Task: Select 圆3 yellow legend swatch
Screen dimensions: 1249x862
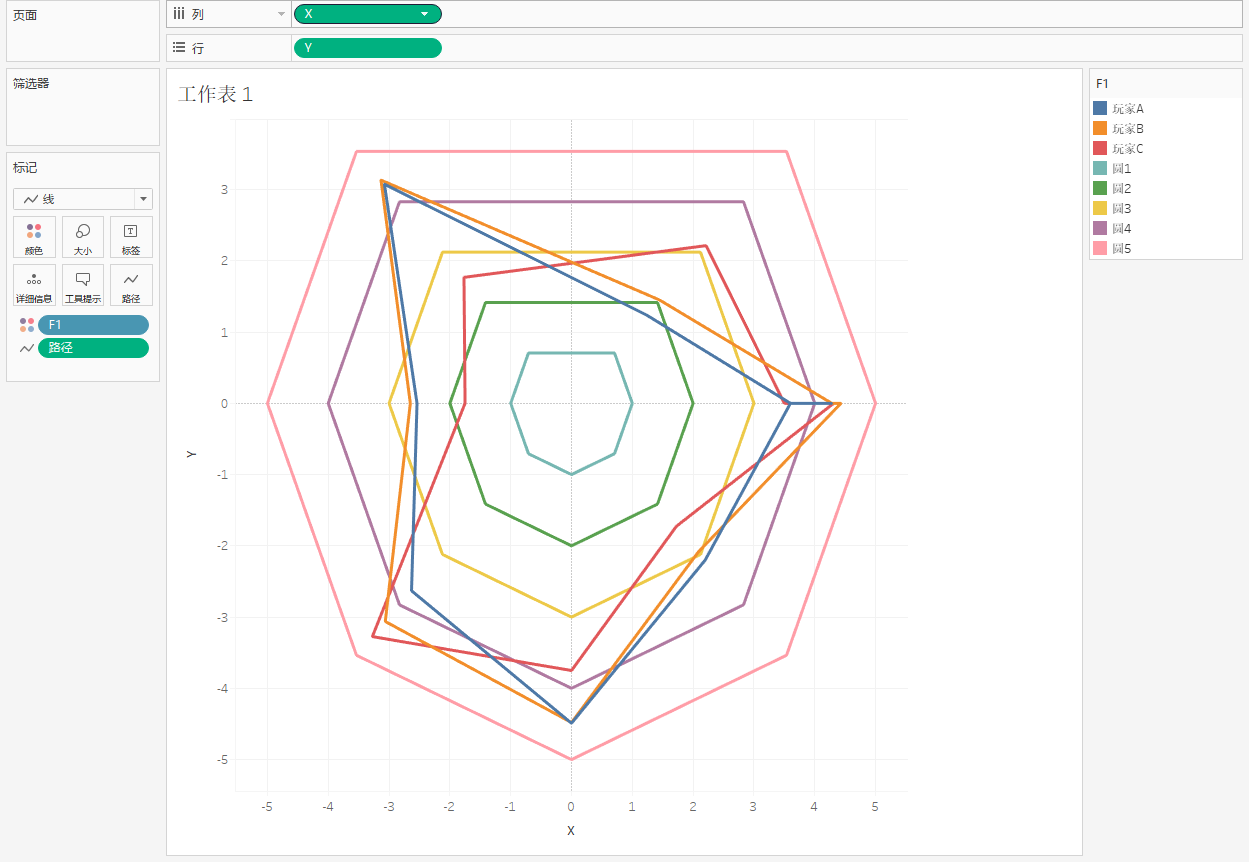Action: (x=1100, y=208)
